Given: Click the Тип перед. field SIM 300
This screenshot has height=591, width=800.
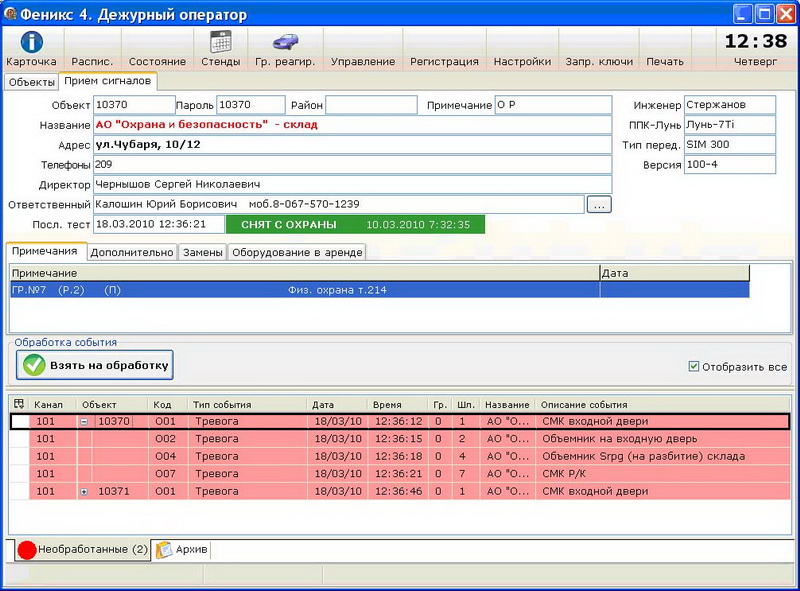Looking at the screenshot, I should 730,144.
